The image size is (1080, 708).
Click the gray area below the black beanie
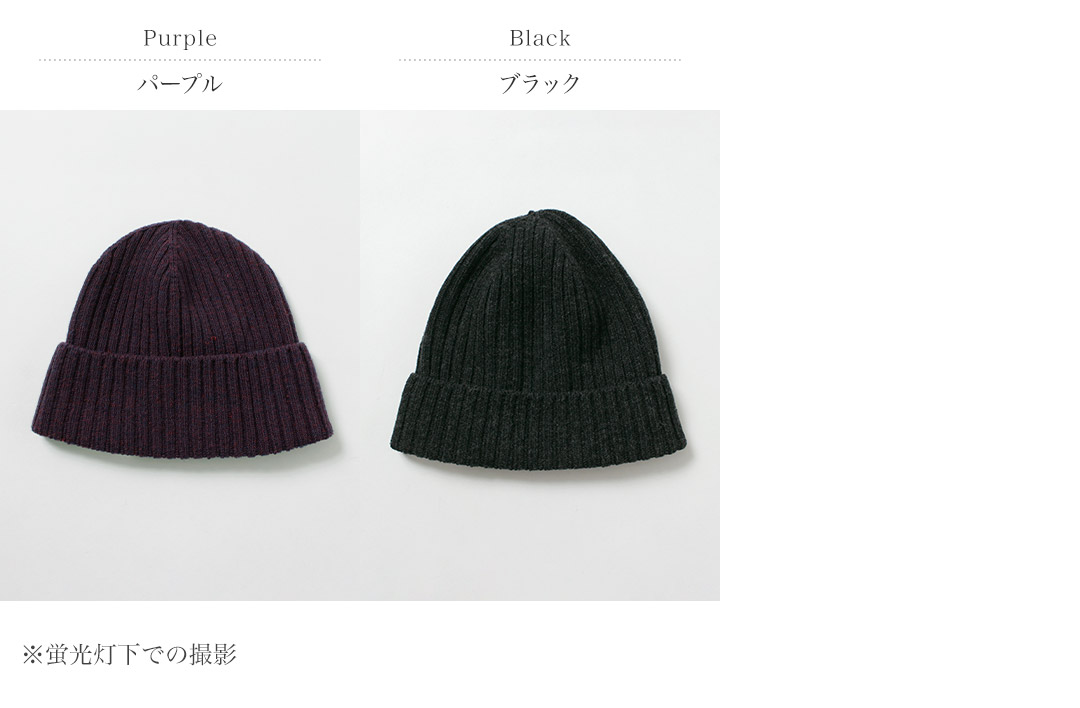(x=540, y=539)
